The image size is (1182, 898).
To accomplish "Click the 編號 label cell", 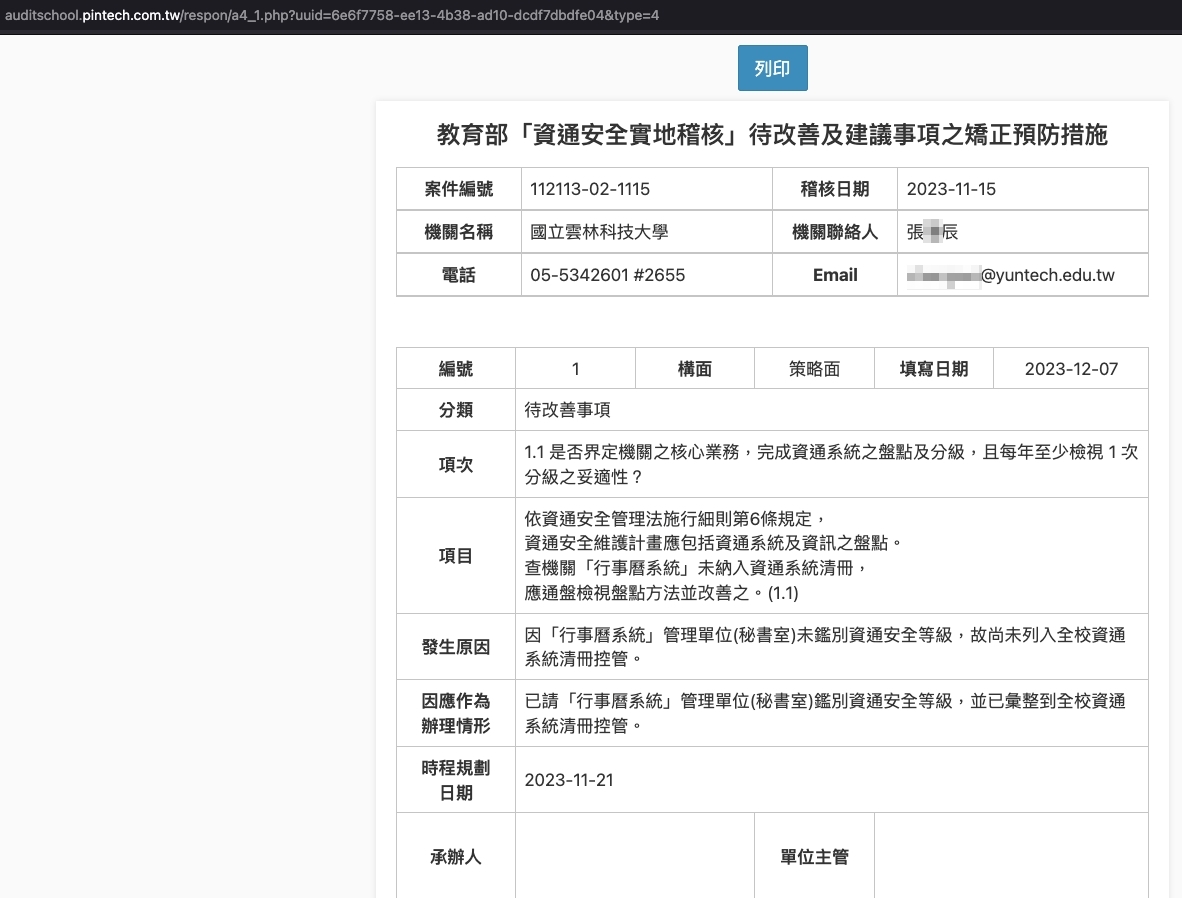I will (x=456, y=369).
